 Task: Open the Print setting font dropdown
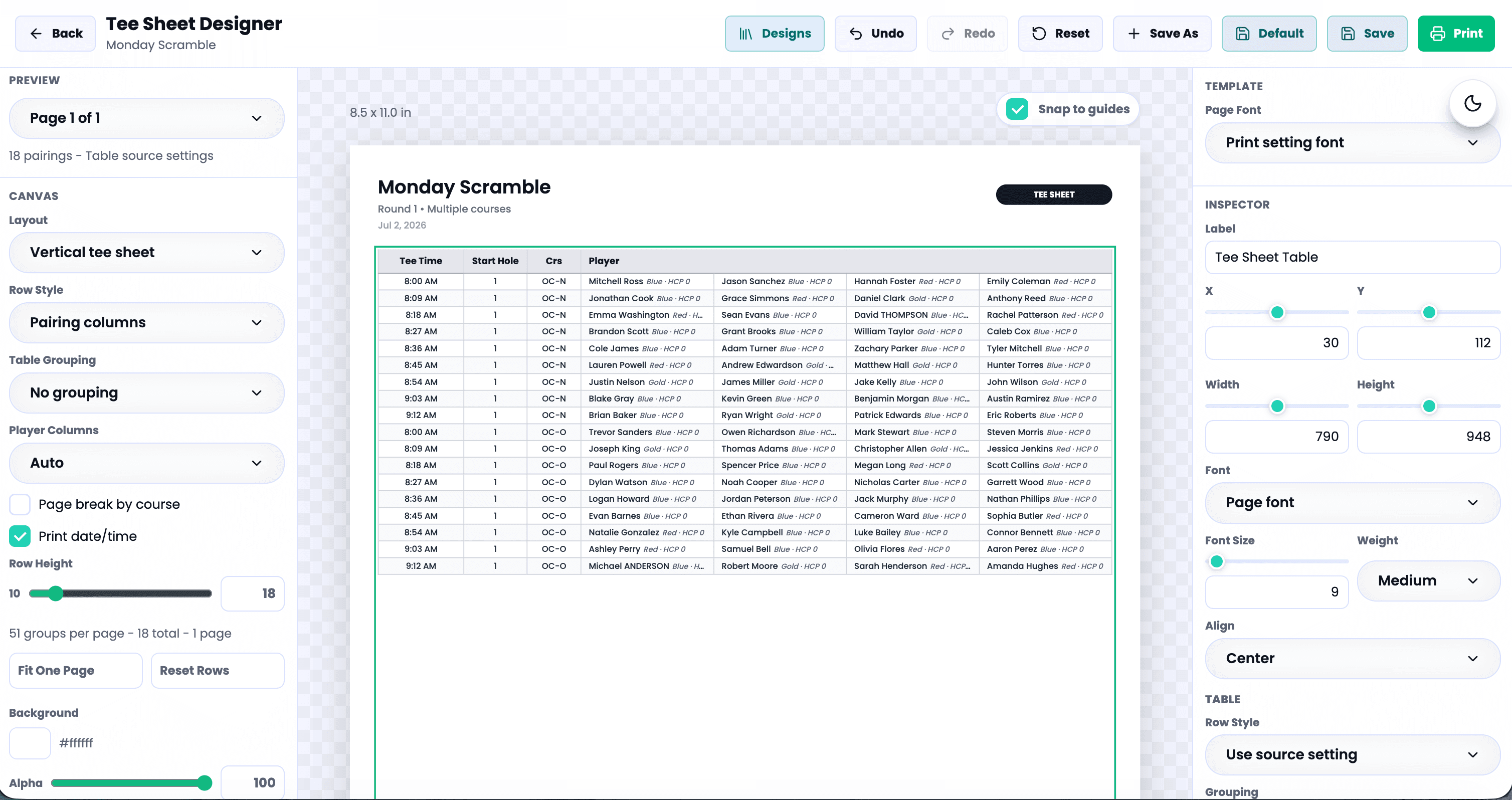(1353, 143)
